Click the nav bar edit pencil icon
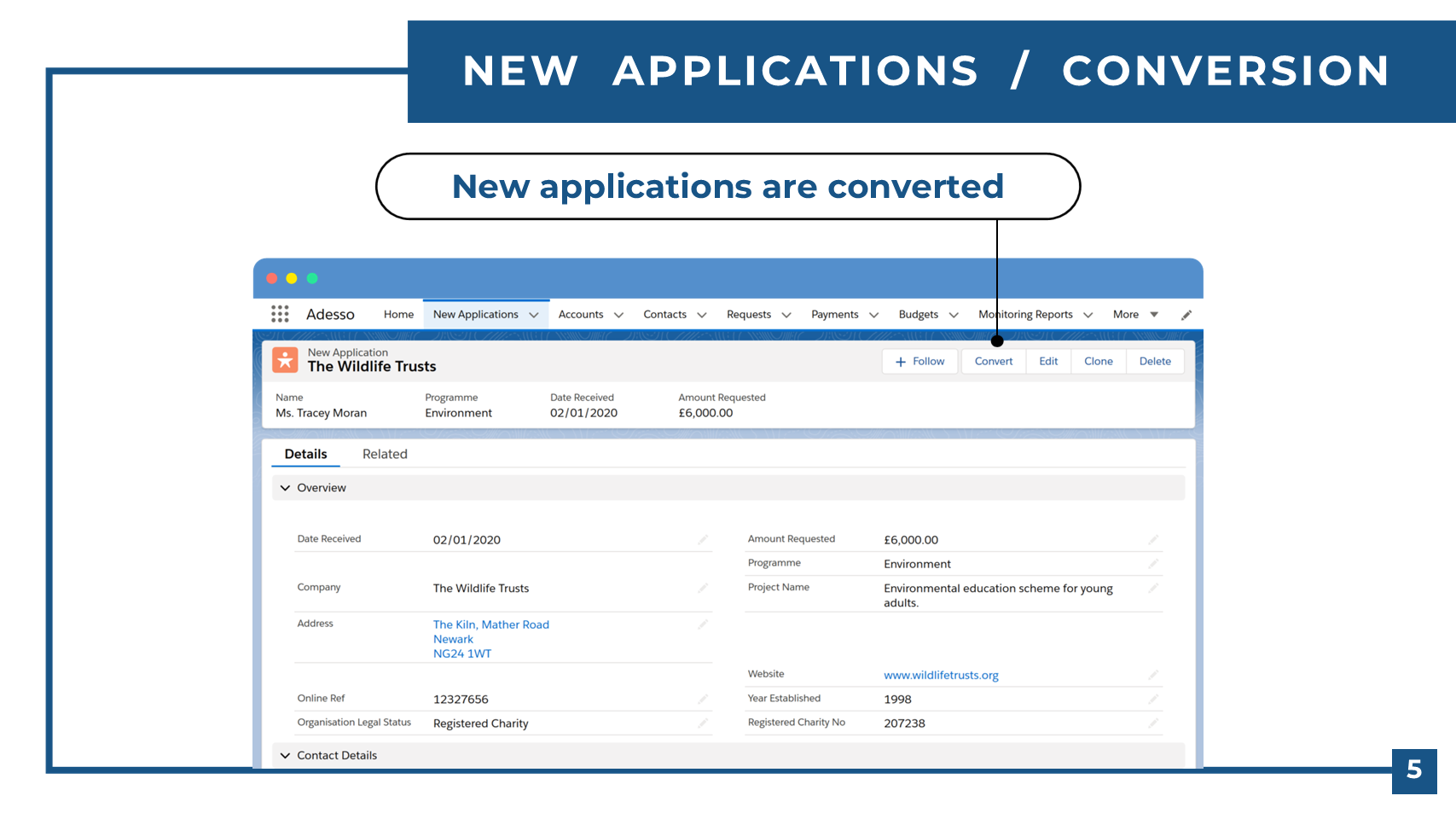This screenshot has width=1456, height=819. (x=1186, y=315)
